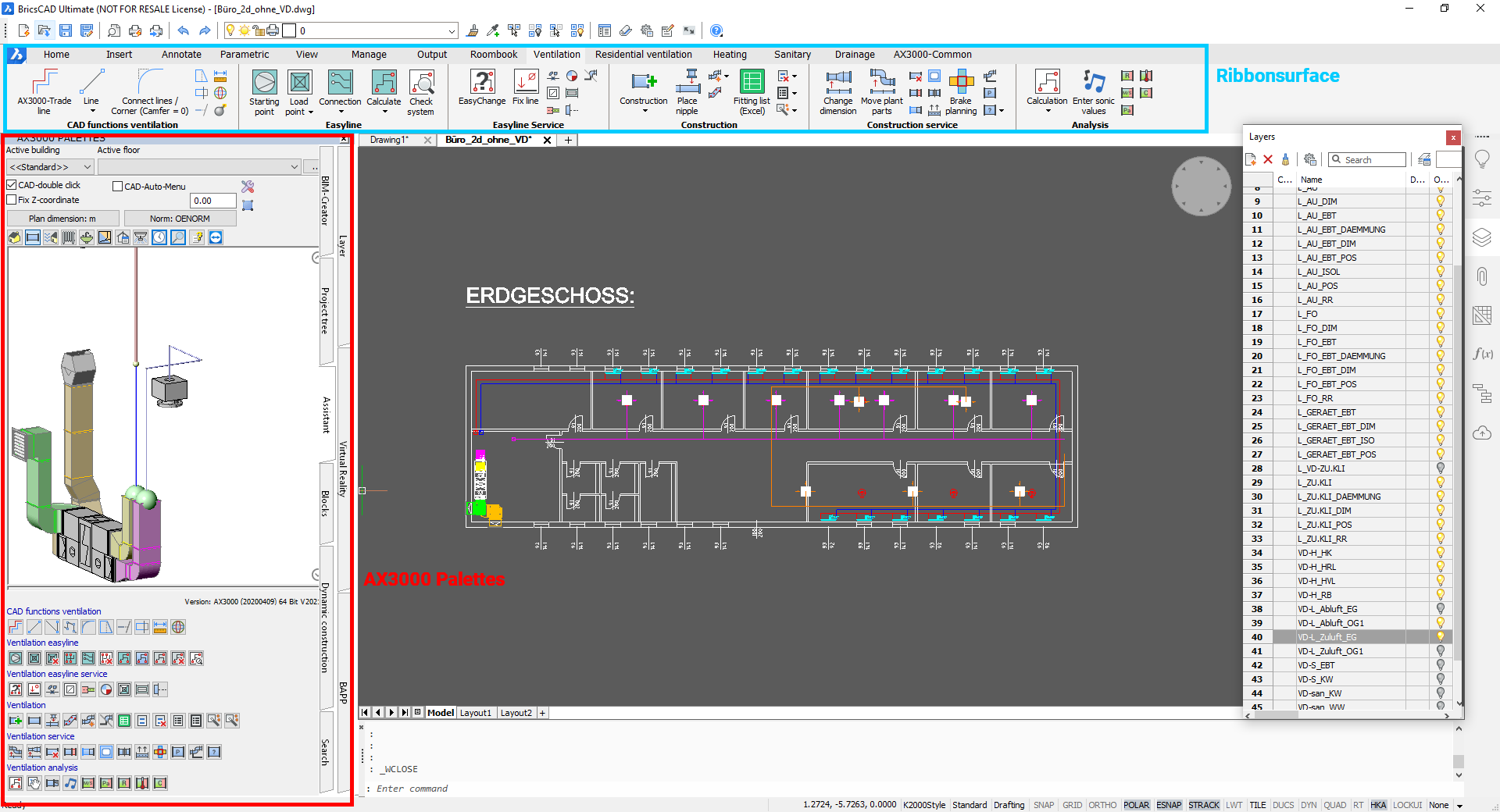Click the Starting point ribbon icon

coord(264,82)
